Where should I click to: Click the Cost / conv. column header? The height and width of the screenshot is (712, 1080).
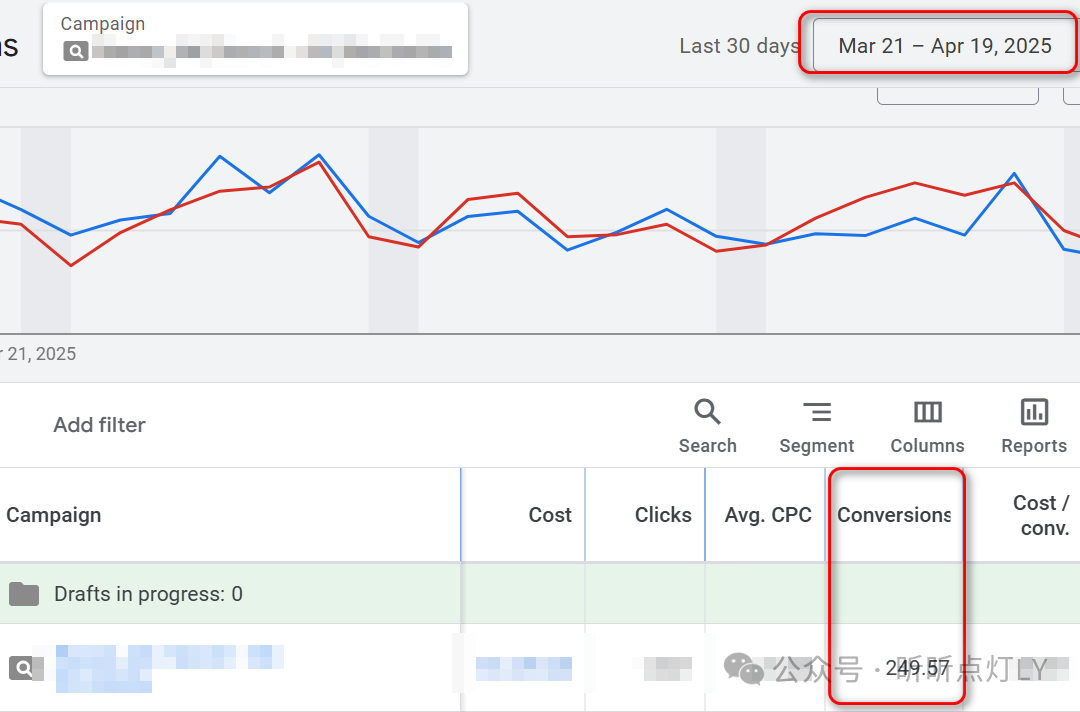[x=1040, y=515]
